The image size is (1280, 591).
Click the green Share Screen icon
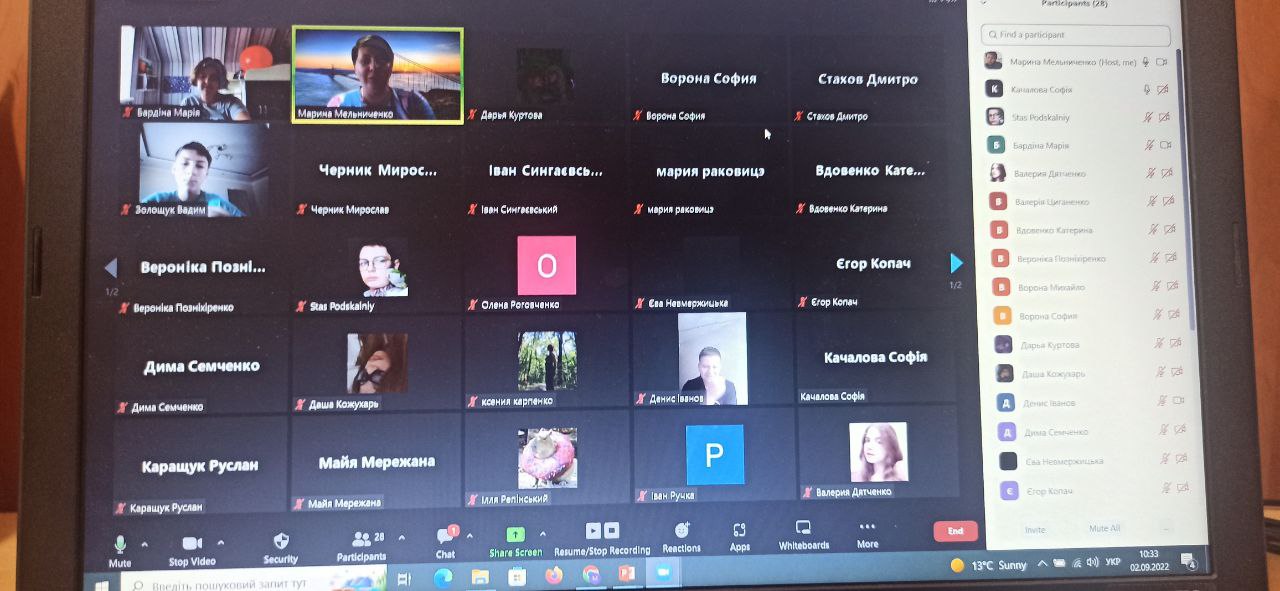(x=515, y=535)
